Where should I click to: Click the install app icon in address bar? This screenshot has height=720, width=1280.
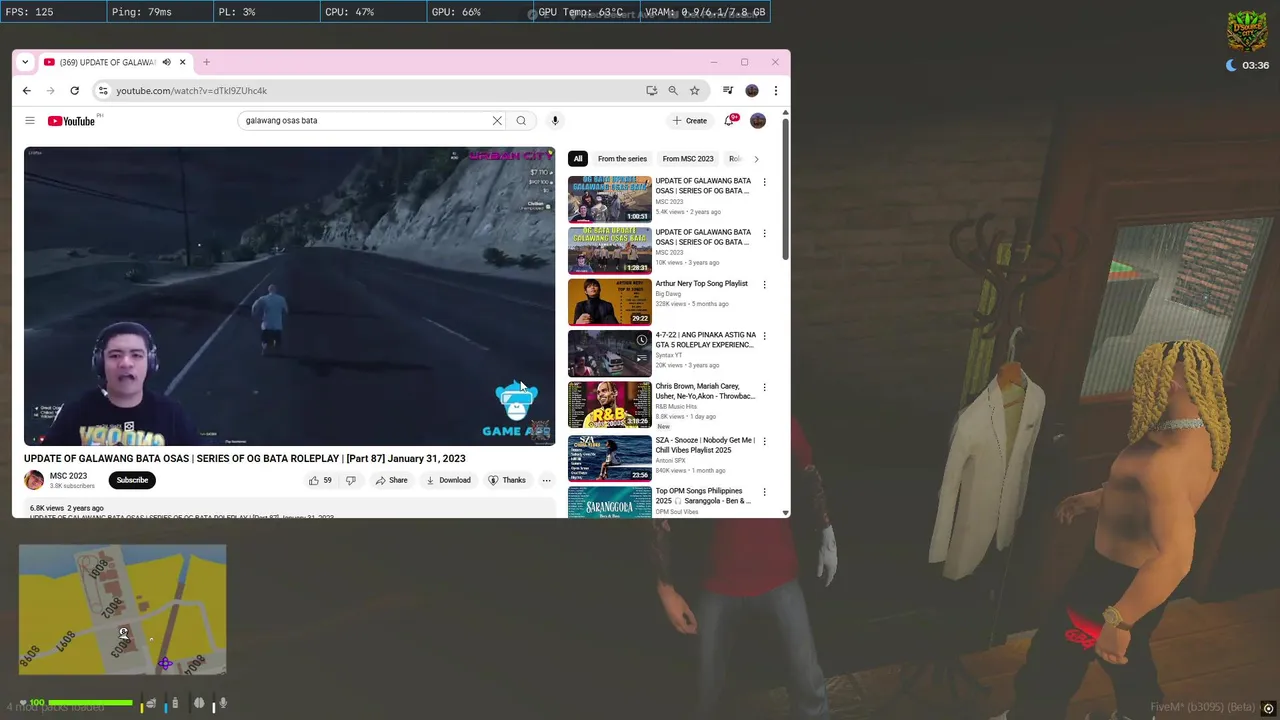click(651, 90)
